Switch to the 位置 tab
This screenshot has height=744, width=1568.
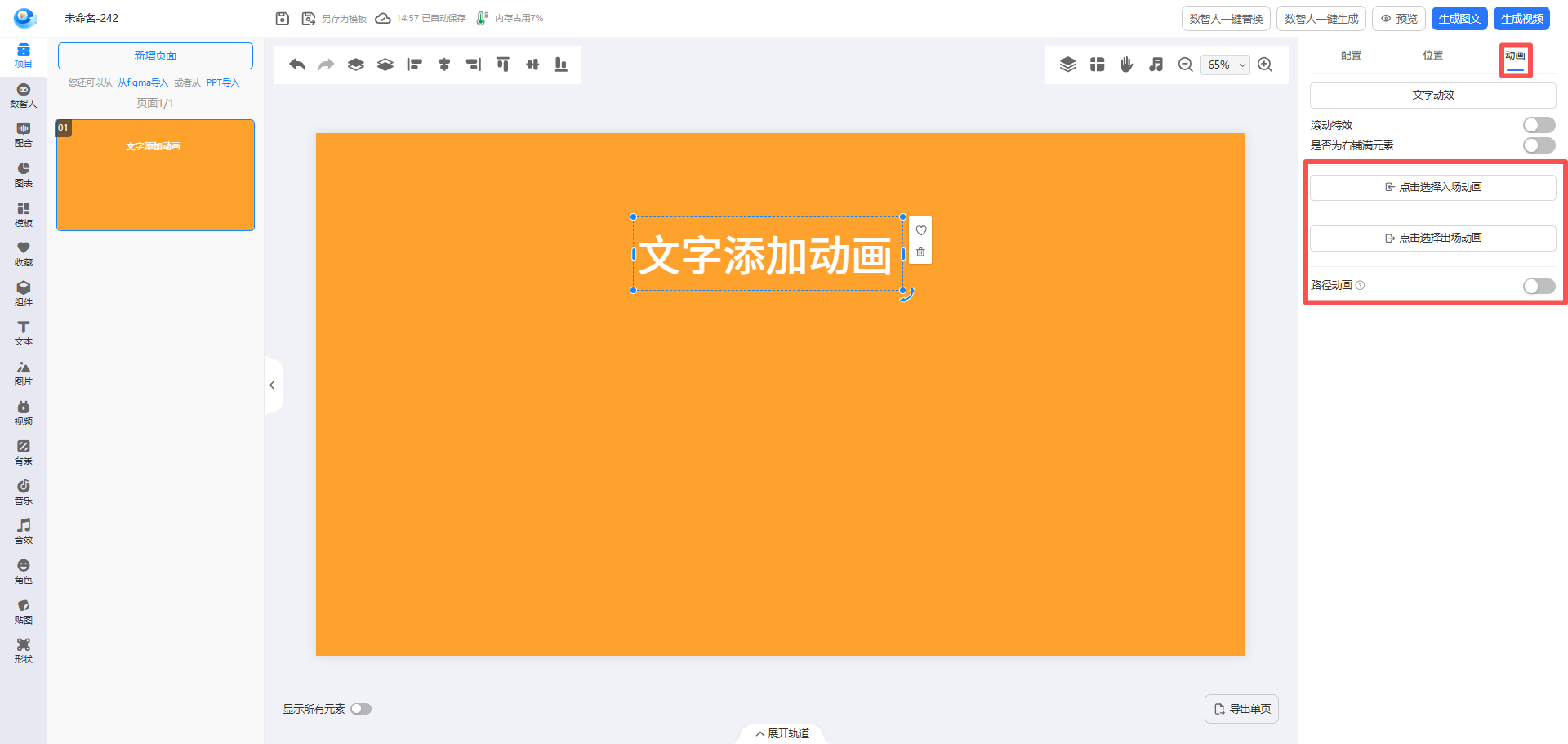(x=1432, y=56)
